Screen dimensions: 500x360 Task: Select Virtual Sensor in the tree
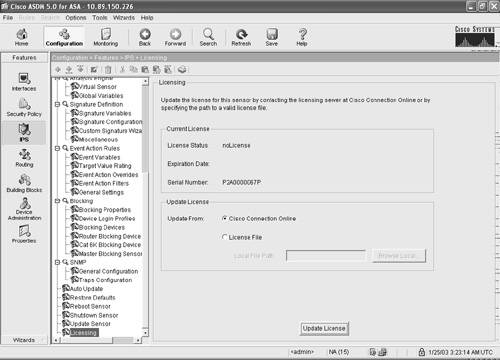click(x=94, y=87)
